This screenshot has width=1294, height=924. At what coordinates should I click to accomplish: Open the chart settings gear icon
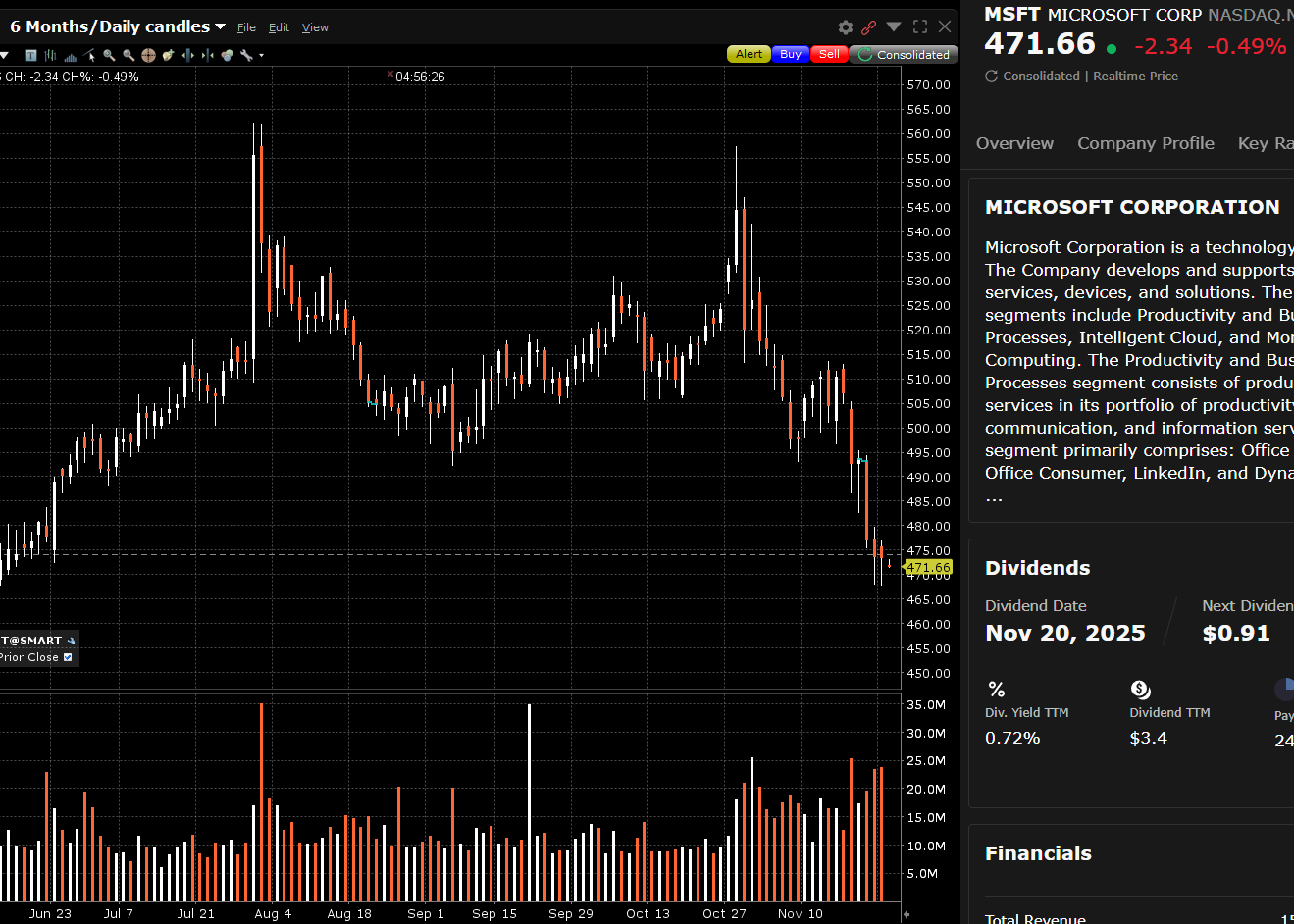846,27
